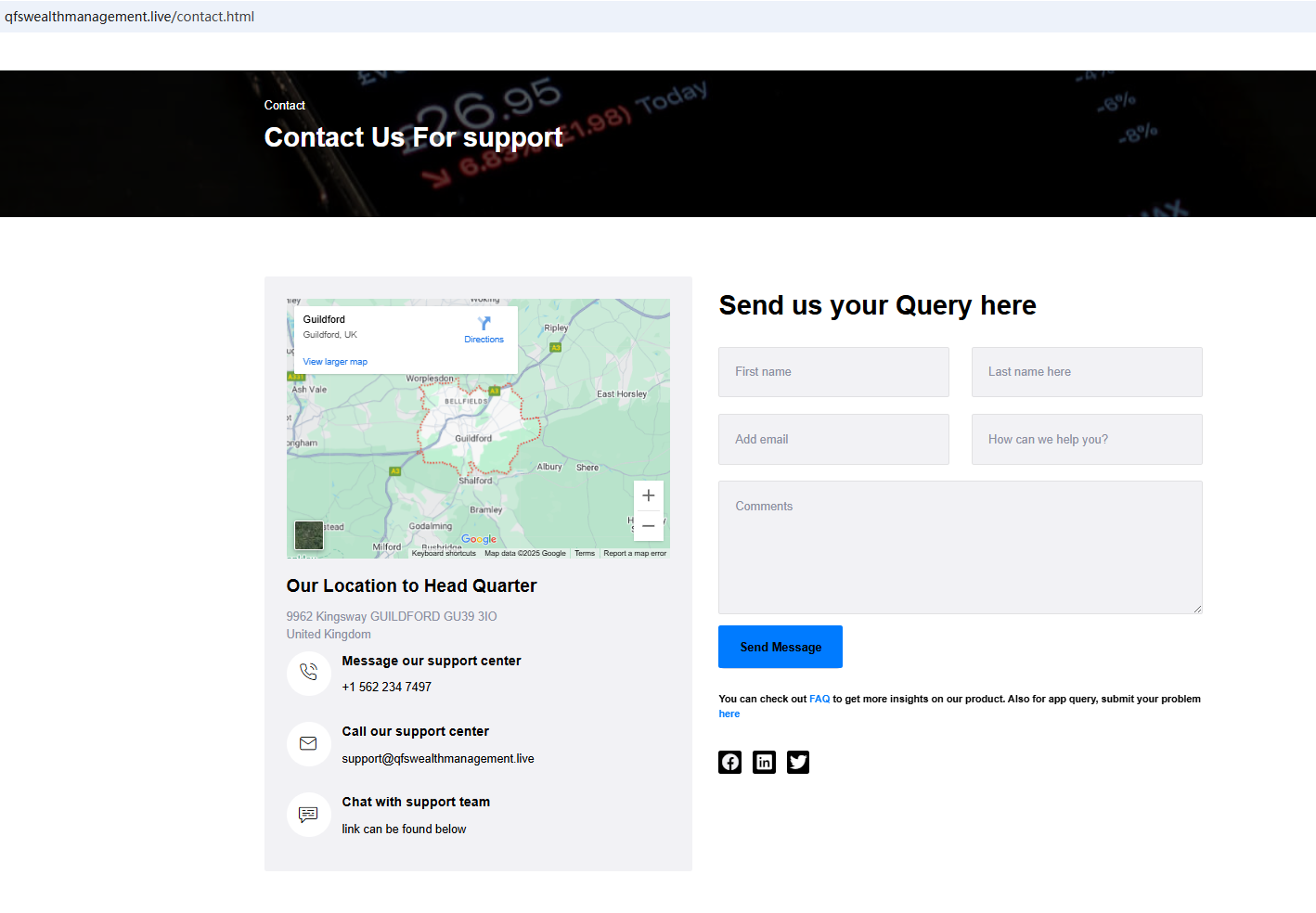Click the 'Contact' breadcrumb label

tap(284, 106)
